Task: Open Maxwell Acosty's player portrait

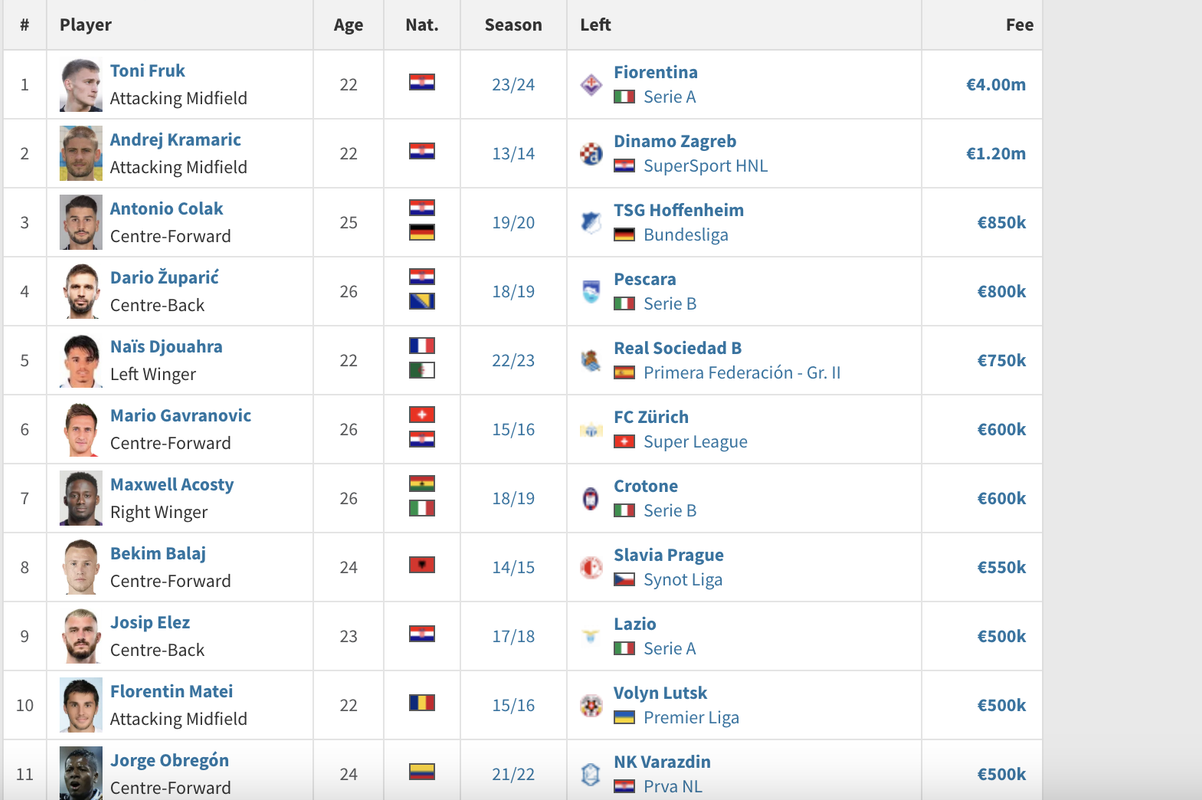Action: click(x=81, y=499)
